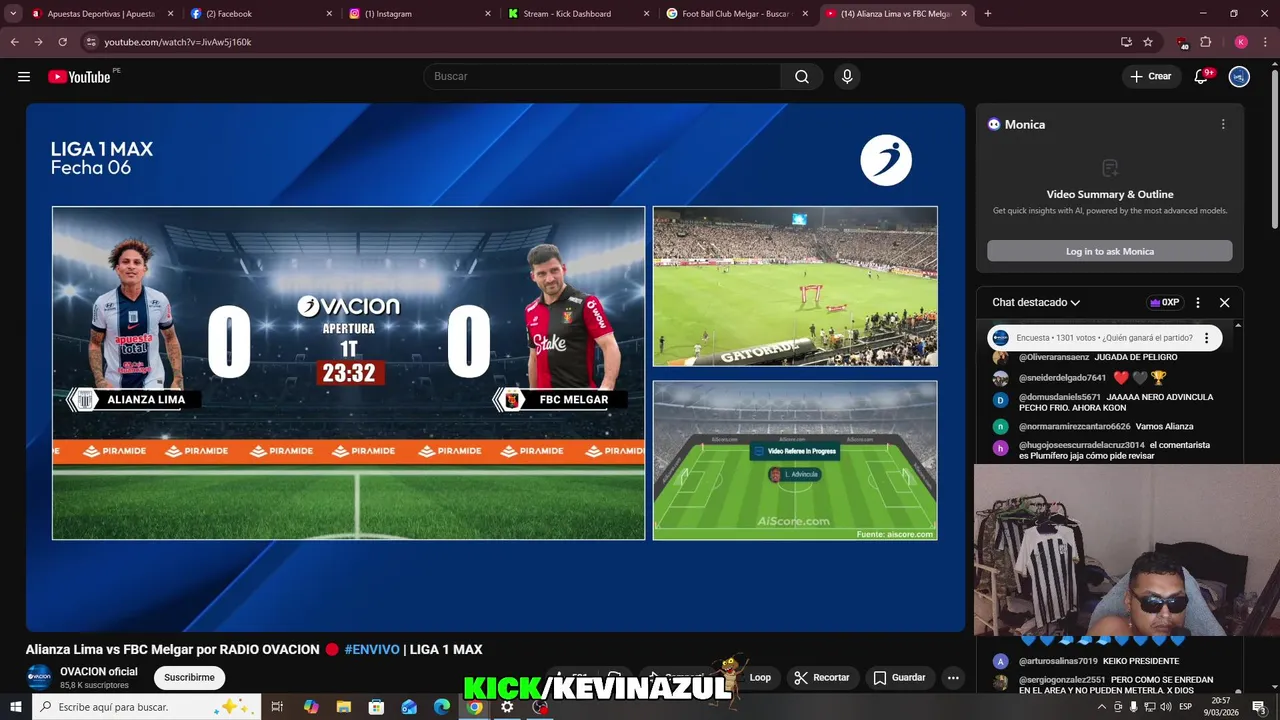The width and height of the screenshot is (1280, 720).
Task: Open a new browser tab
Action: pyautogui.click(x=988, y=14)
